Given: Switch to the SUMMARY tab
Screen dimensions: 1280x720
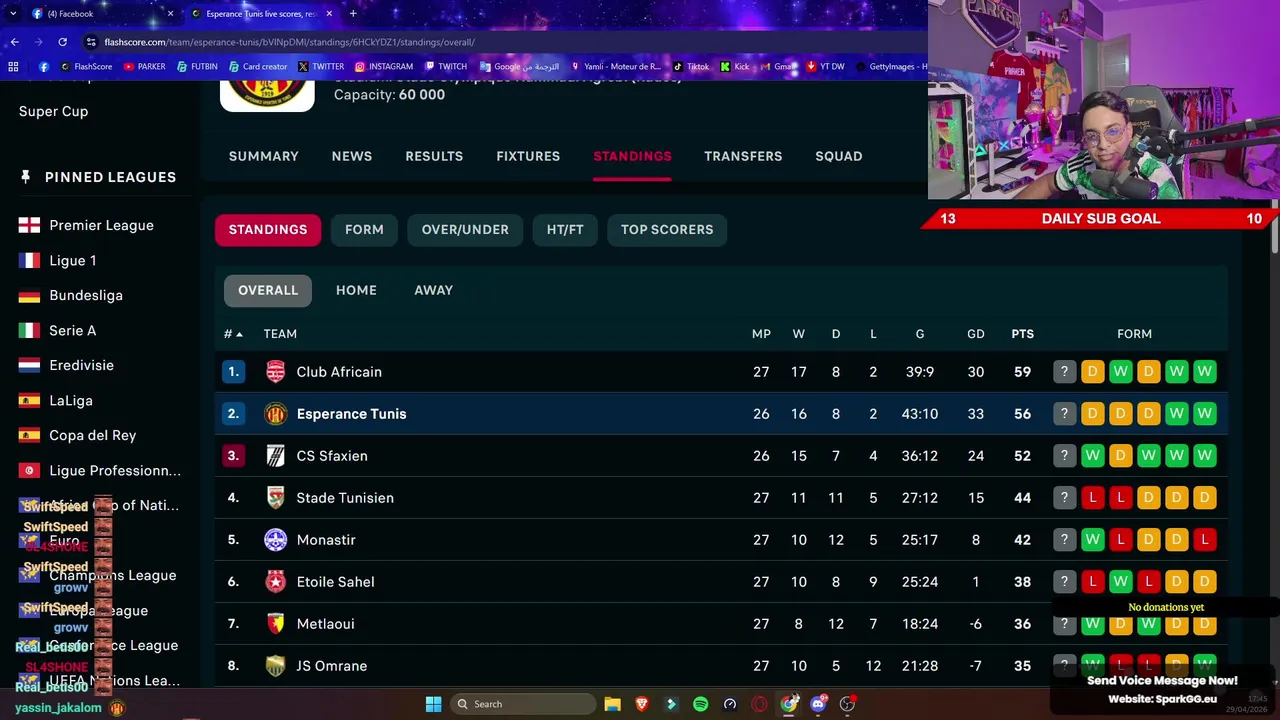Looking at the screenshot, I should pyautogui.click(x=263, y=156).
